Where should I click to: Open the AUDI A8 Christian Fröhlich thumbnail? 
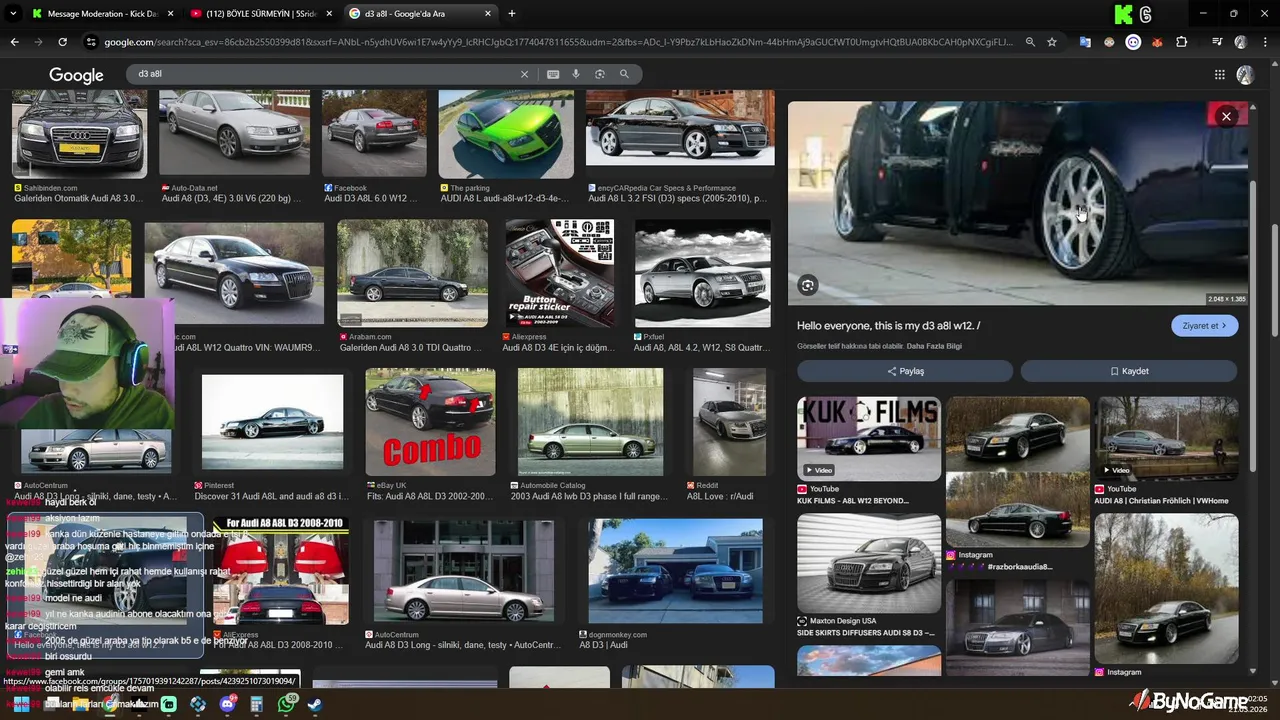coord(1166,438)
